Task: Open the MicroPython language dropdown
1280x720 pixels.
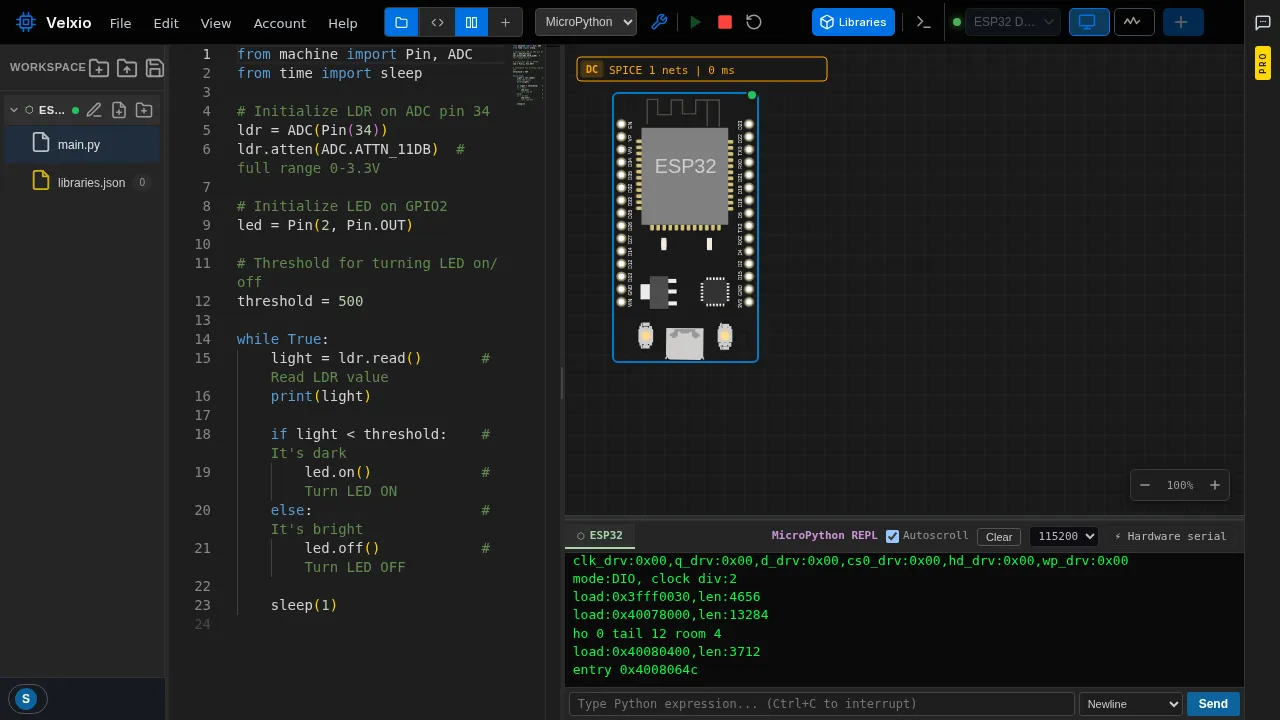Action: click(x=586, y=22)
